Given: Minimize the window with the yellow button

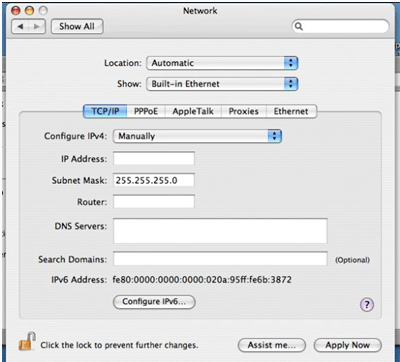Looking at the screenshot, I should (29, 11).
